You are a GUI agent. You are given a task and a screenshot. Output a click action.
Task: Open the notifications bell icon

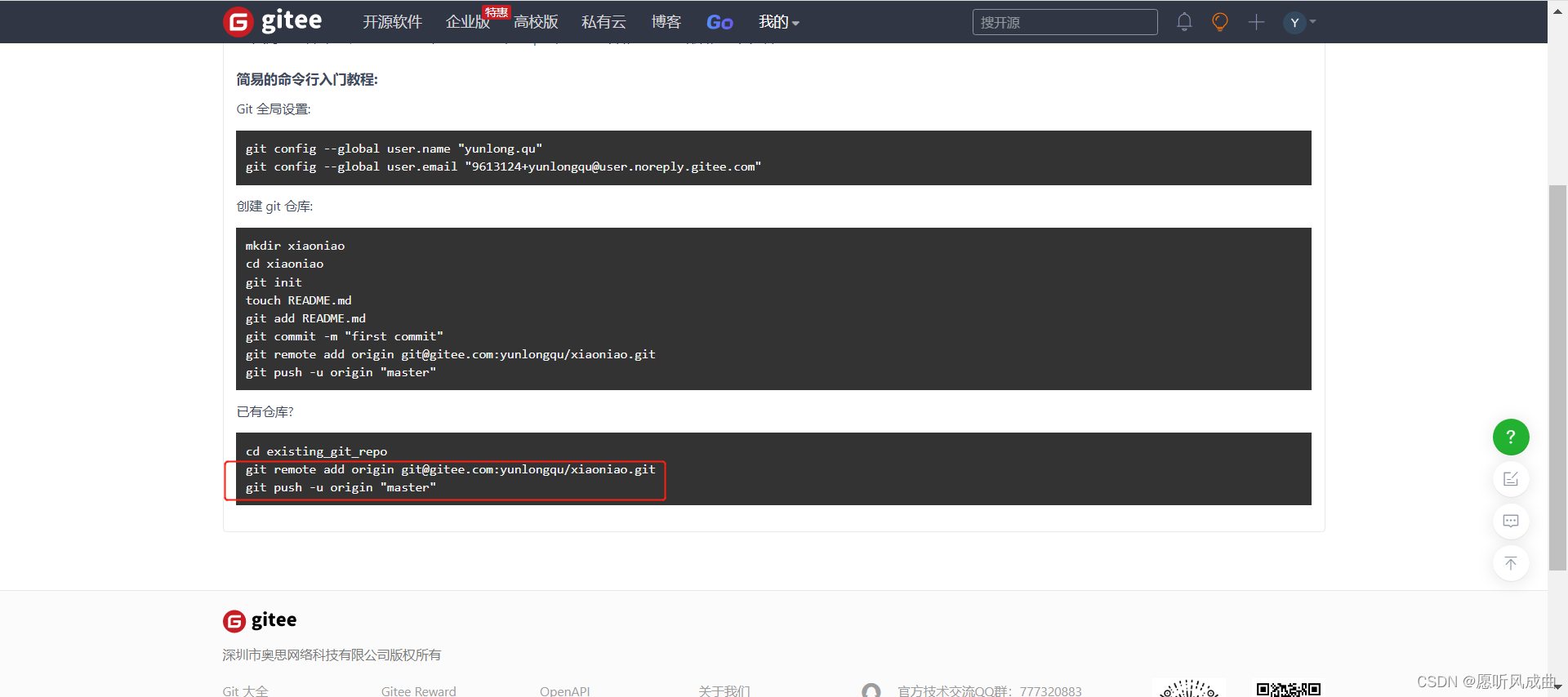1184,22
